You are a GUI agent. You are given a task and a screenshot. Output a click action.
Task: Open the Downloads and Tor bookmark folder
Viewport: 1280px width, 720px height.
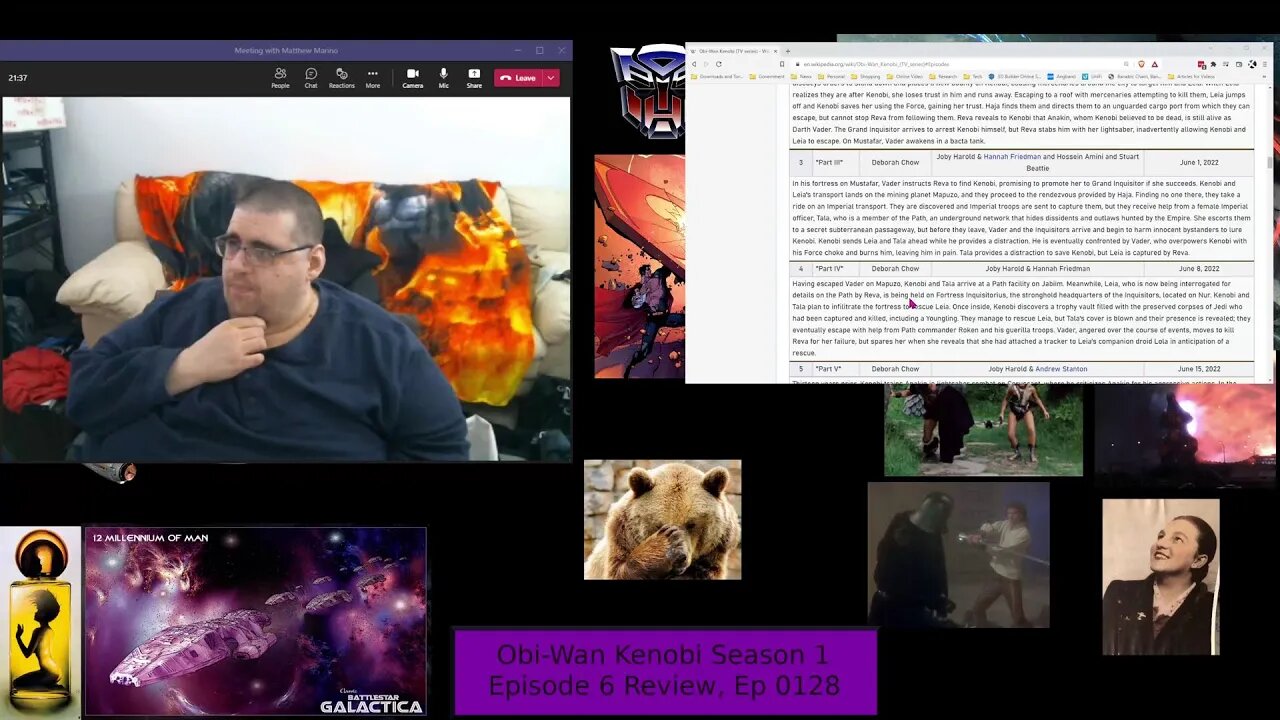point(717,76)
